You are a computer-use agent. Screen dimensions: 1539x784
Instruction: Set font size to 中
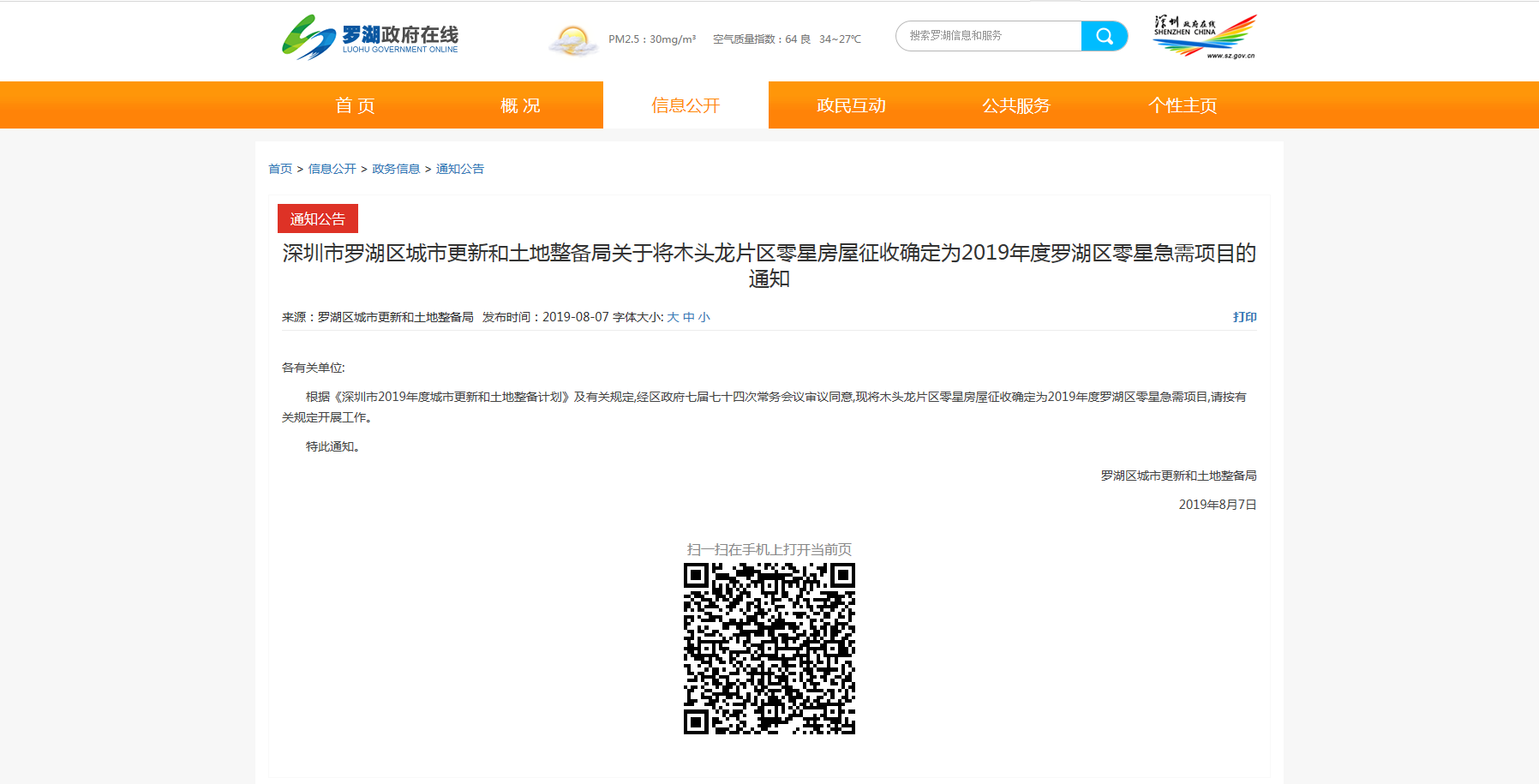pos(688,317)
